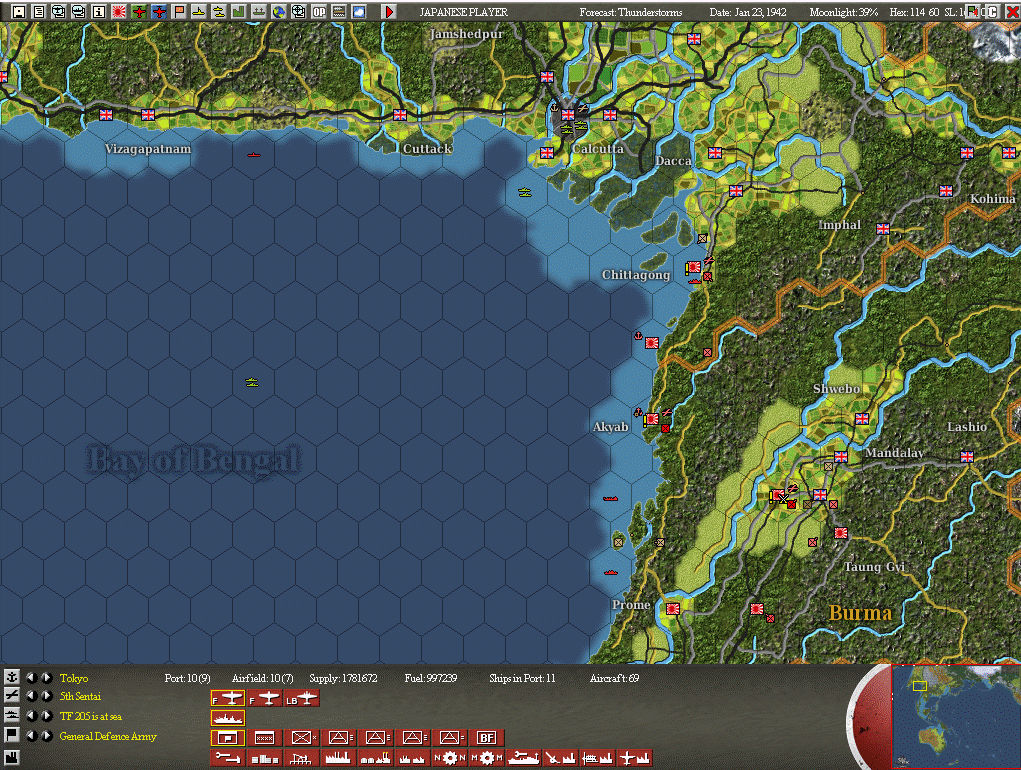Image resolution: width=1021 pixels, height=770 pixels.
Task: Click the ship icon beside TF 205
Action: click(x=12, y=715)
